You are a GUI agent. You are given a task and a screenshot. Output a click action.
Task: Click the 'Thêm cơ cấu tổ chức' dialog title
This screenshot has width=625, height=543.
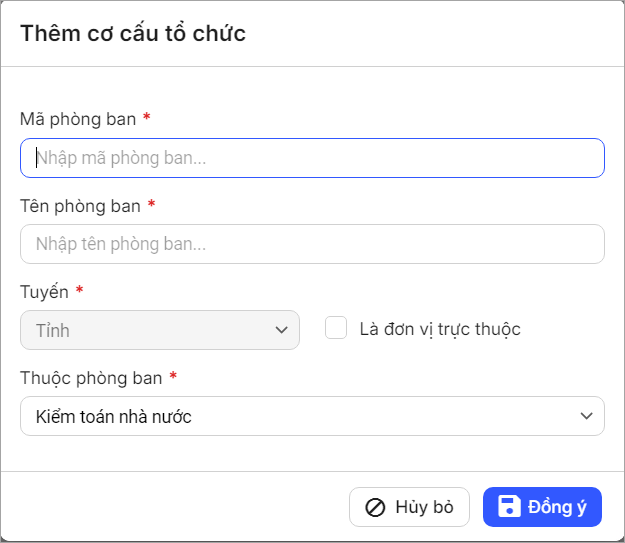pos(133,33)
